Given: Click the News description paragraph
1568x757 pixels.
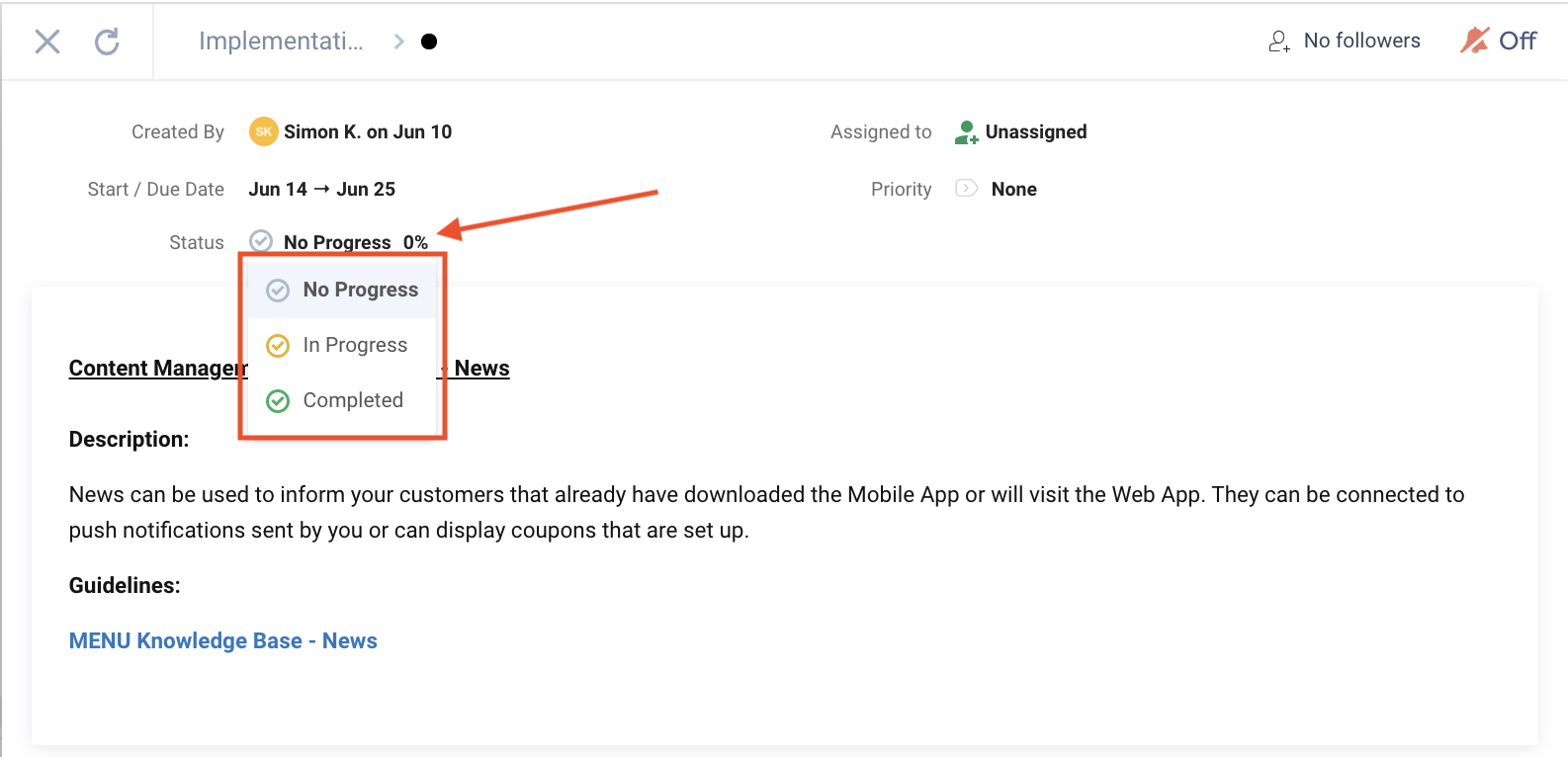Looking at the screenshot, I should coord(766,512).
